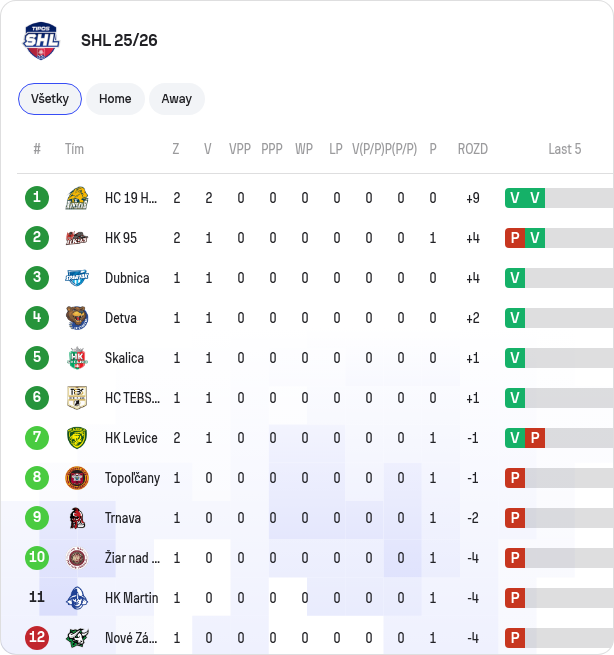Click the red P badge for HK 95
The image size is (614, 655).
[x=515, y=238]
